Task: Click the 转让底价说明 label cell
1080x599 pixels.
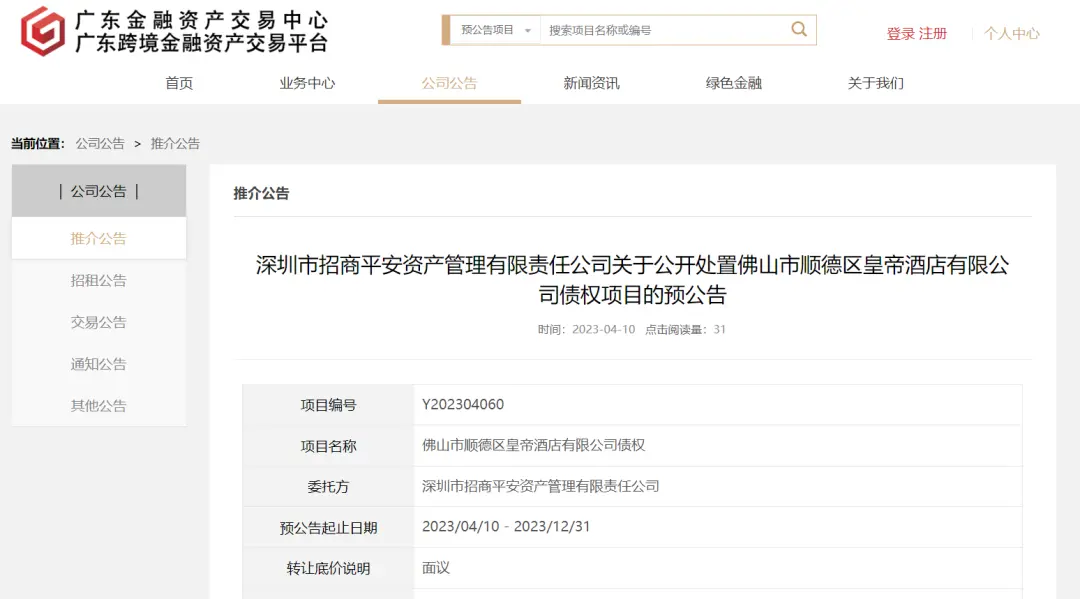Action: 328,569
